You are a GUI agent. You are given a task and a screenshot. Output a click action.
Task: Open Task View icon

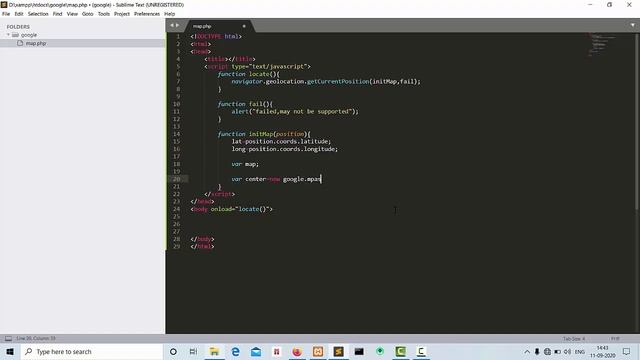coord(193,351)
